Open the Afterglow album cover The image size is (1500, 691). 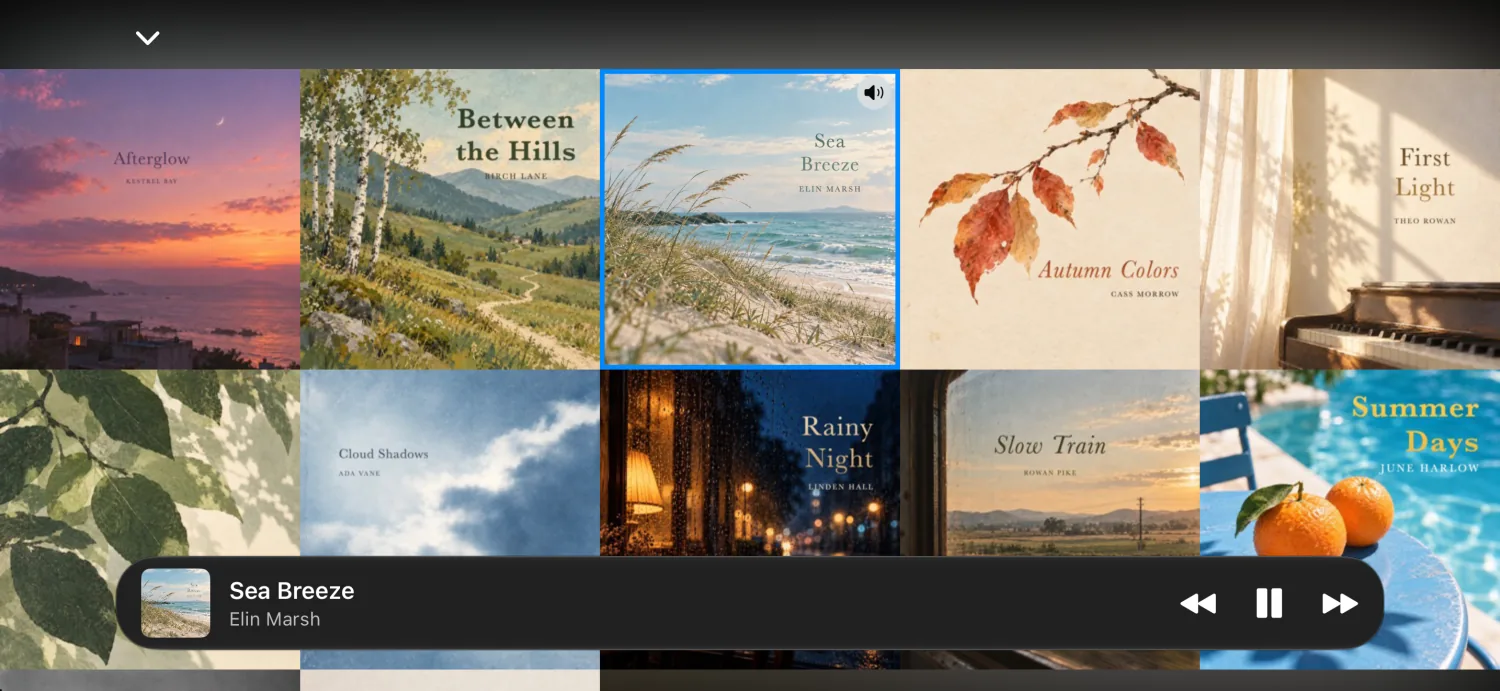click(150, 219)
